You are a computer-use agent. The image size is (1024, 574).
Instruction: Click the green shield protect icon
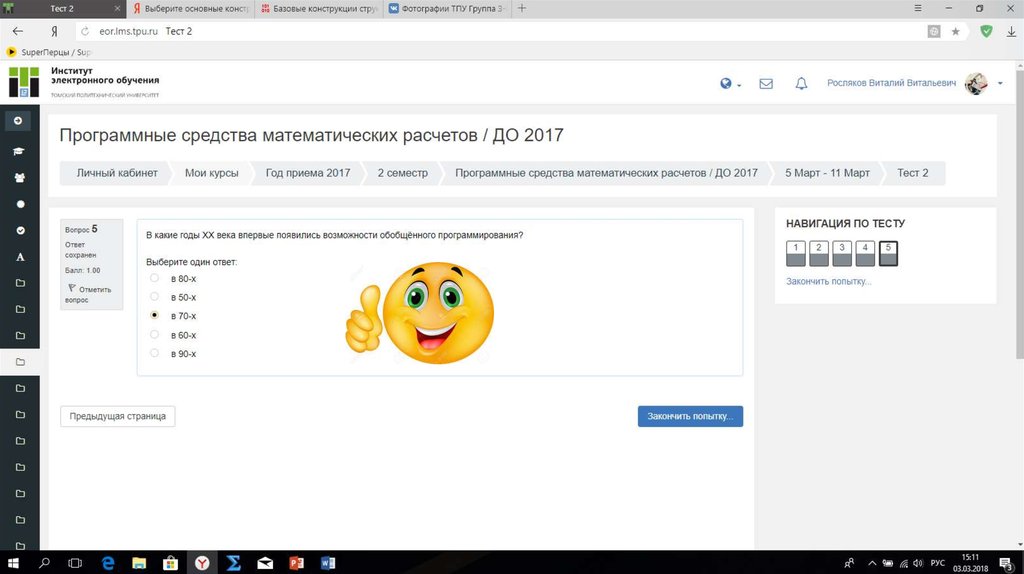[987, 31]
